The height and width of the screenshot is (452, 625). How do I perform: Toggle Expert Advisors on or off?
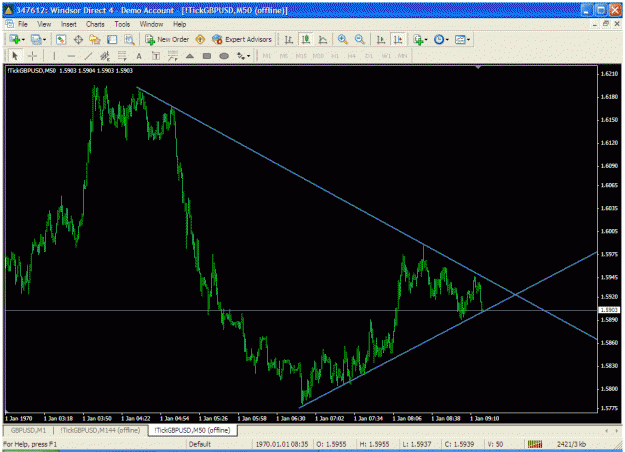tap(242, 39)
